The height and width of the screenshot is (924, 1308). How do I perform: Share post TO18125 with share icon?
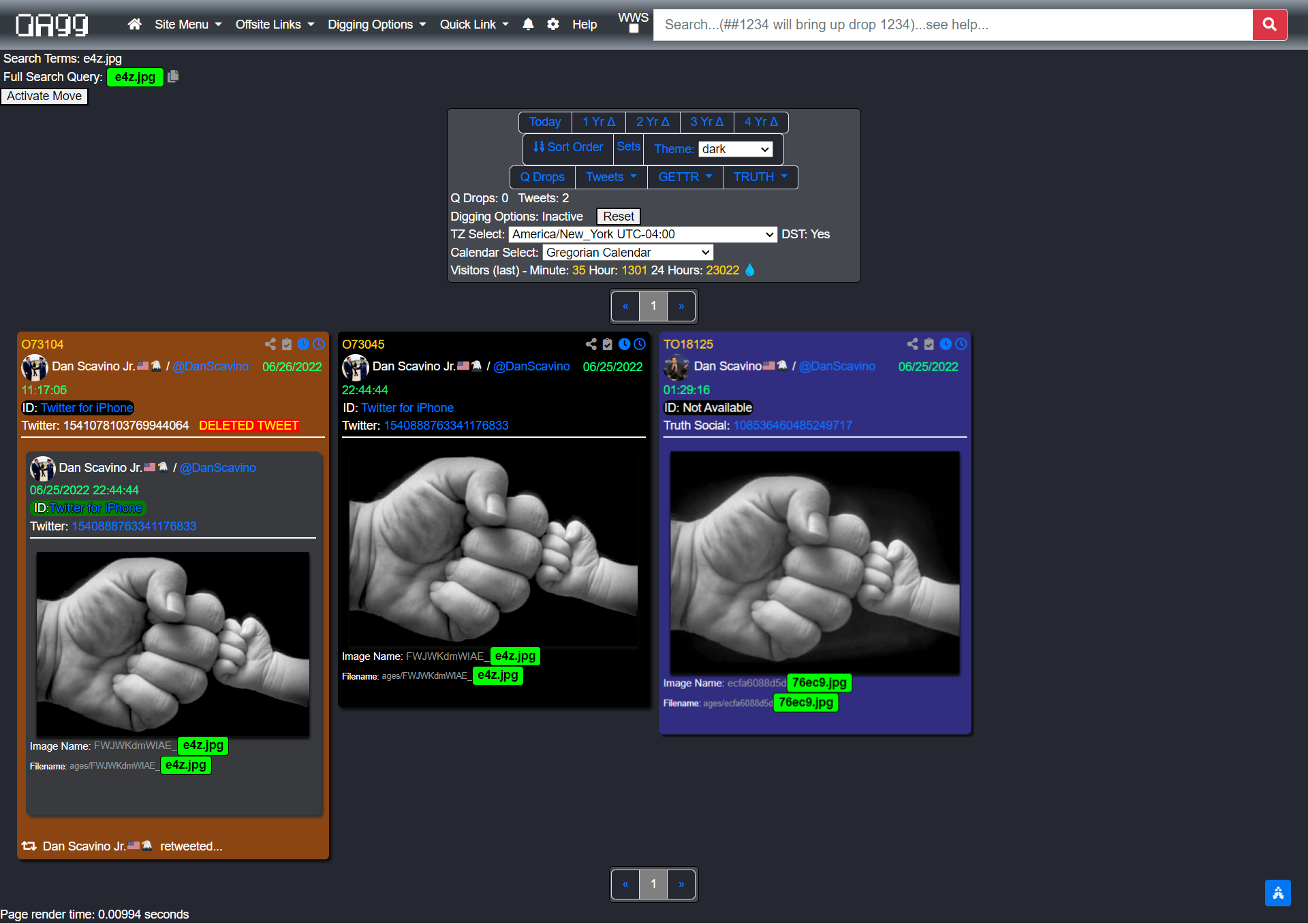click(x=913, y=344)
